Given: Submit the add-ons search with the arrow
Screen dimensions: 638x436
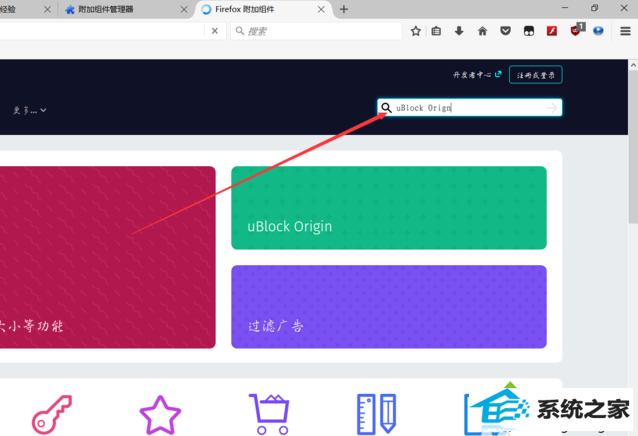Looking at the screenshot, I should coord(552,108).
